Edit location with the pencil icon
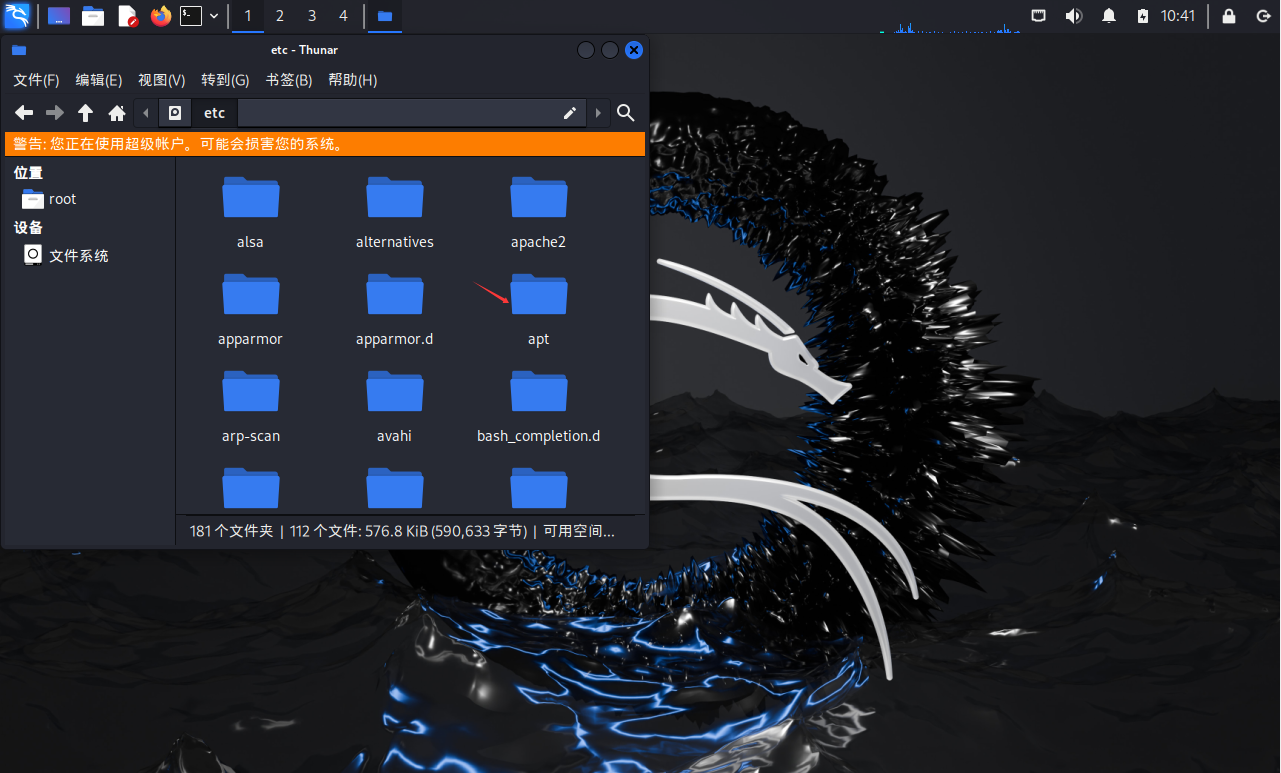Viewport: 1281px width, 773px height. pyautogui.click(x=570, y=113)
